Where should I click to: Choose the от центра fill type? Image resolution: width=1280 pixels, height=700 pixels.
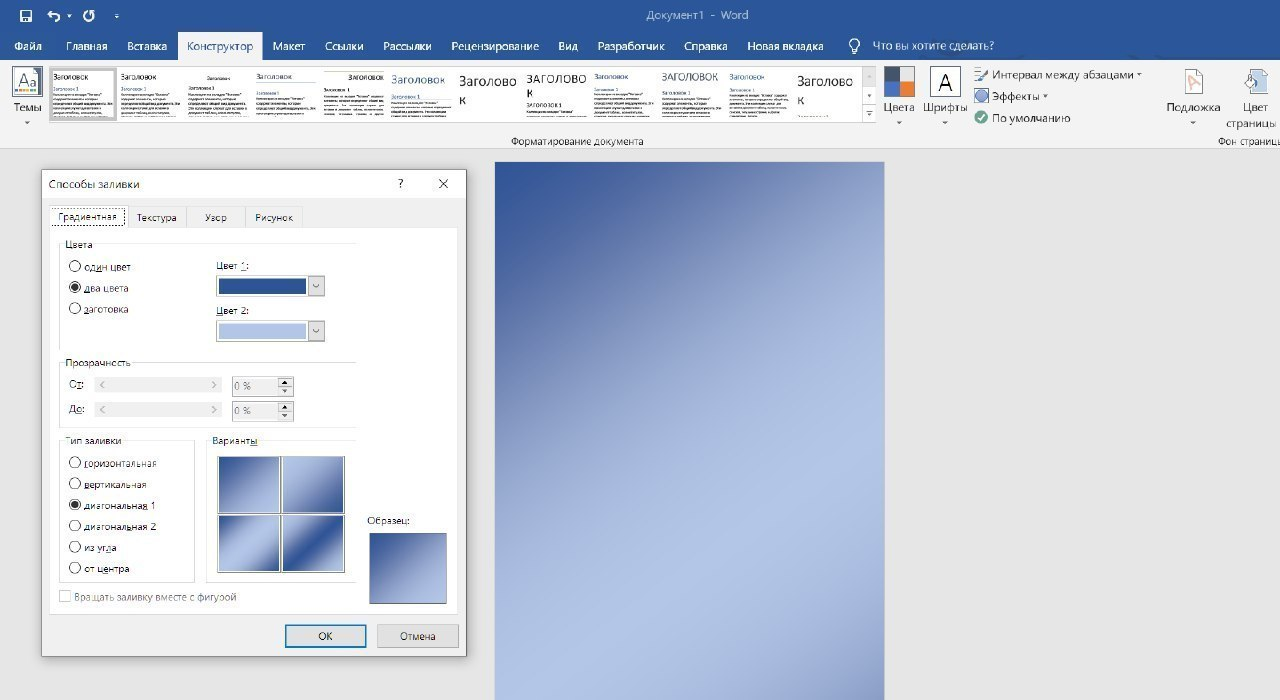(75, 568)
